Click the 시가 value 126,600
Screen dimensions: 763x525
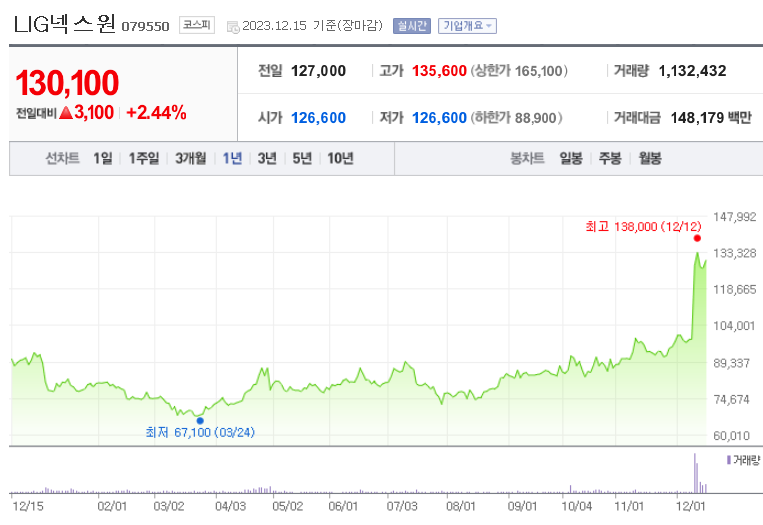(x=318, y=118)
